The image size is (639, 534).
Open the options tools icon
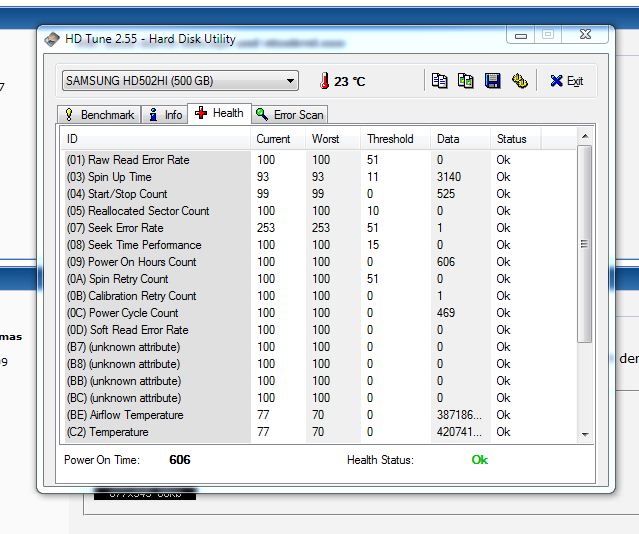tap(520, 81)
